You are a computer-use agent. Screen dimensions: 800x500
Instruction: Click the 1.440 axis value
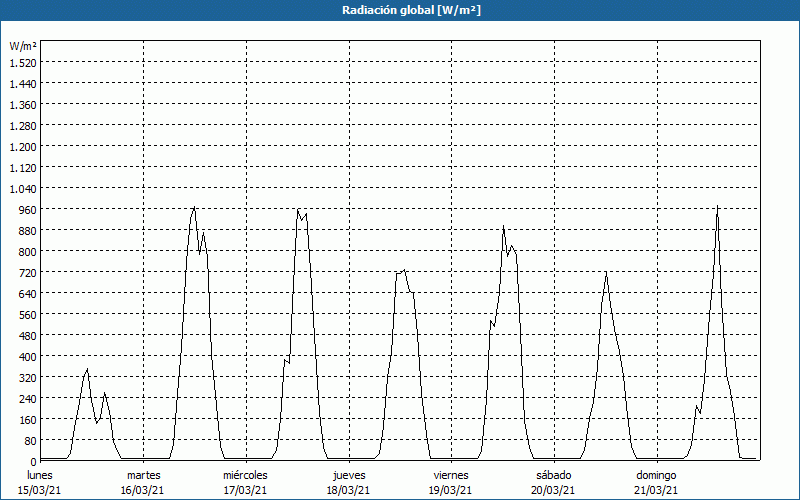pos(23,84)
